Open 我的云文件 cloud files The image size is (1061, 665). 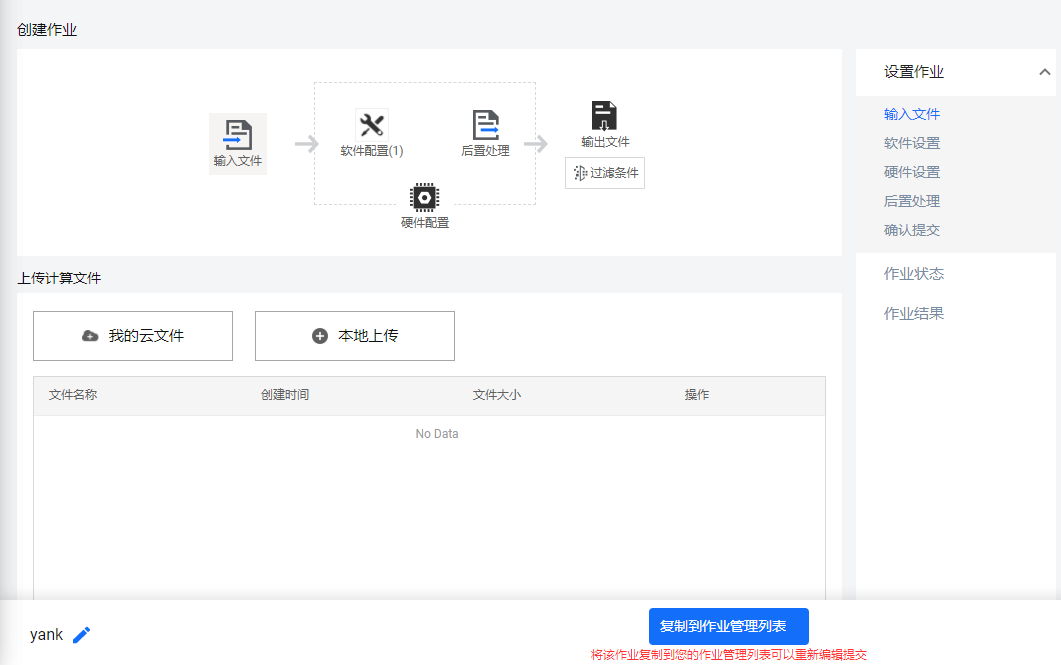[133, 336]
